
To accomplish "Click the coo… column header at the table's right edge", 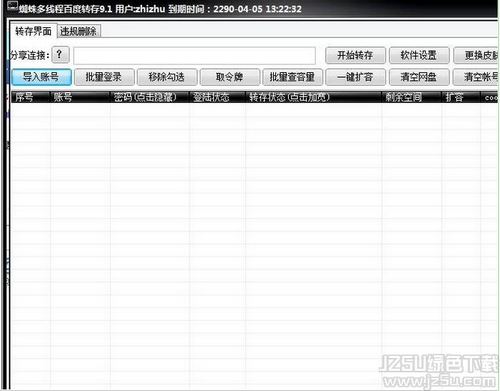I will point(489,97).
